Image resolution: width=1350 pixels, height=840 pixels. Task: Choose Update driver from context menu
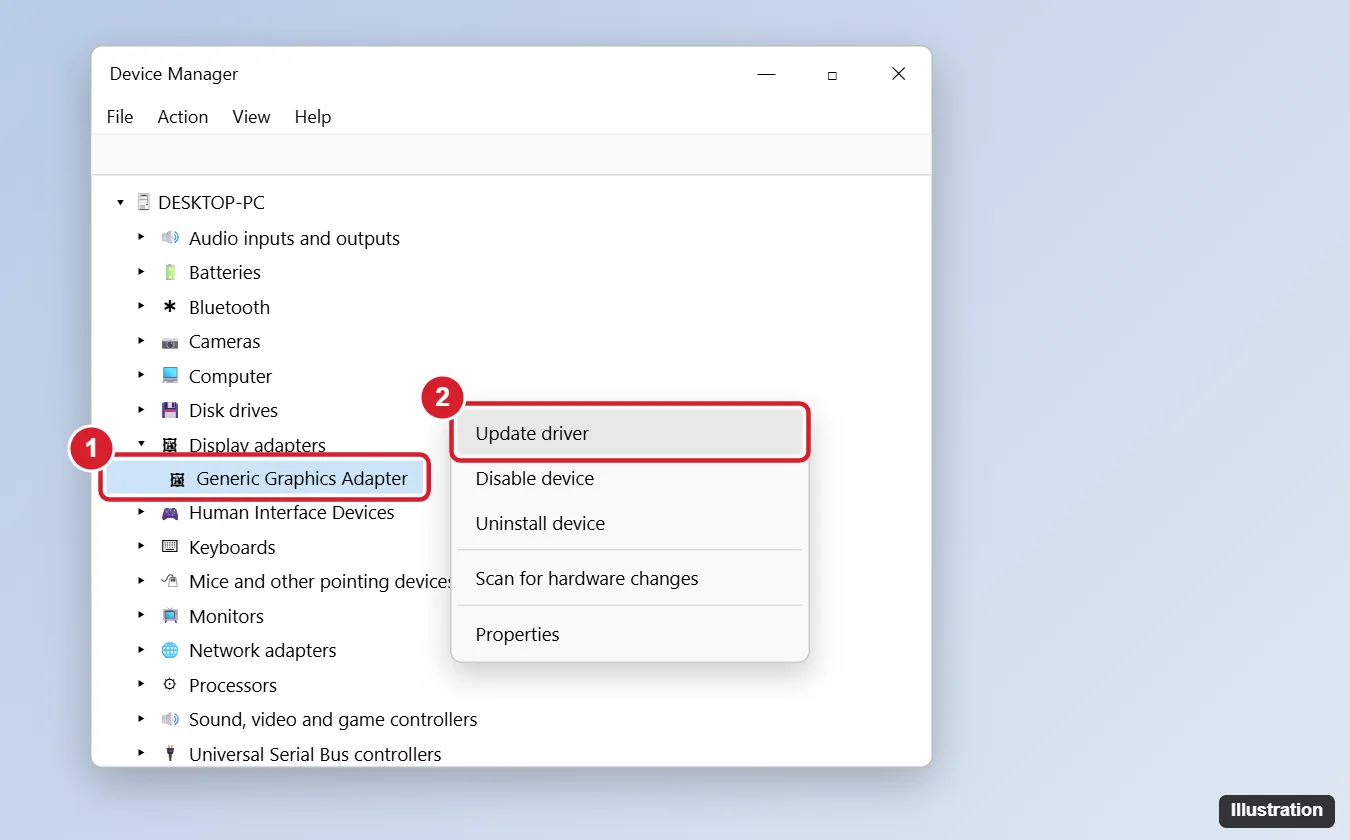point(630,433)
